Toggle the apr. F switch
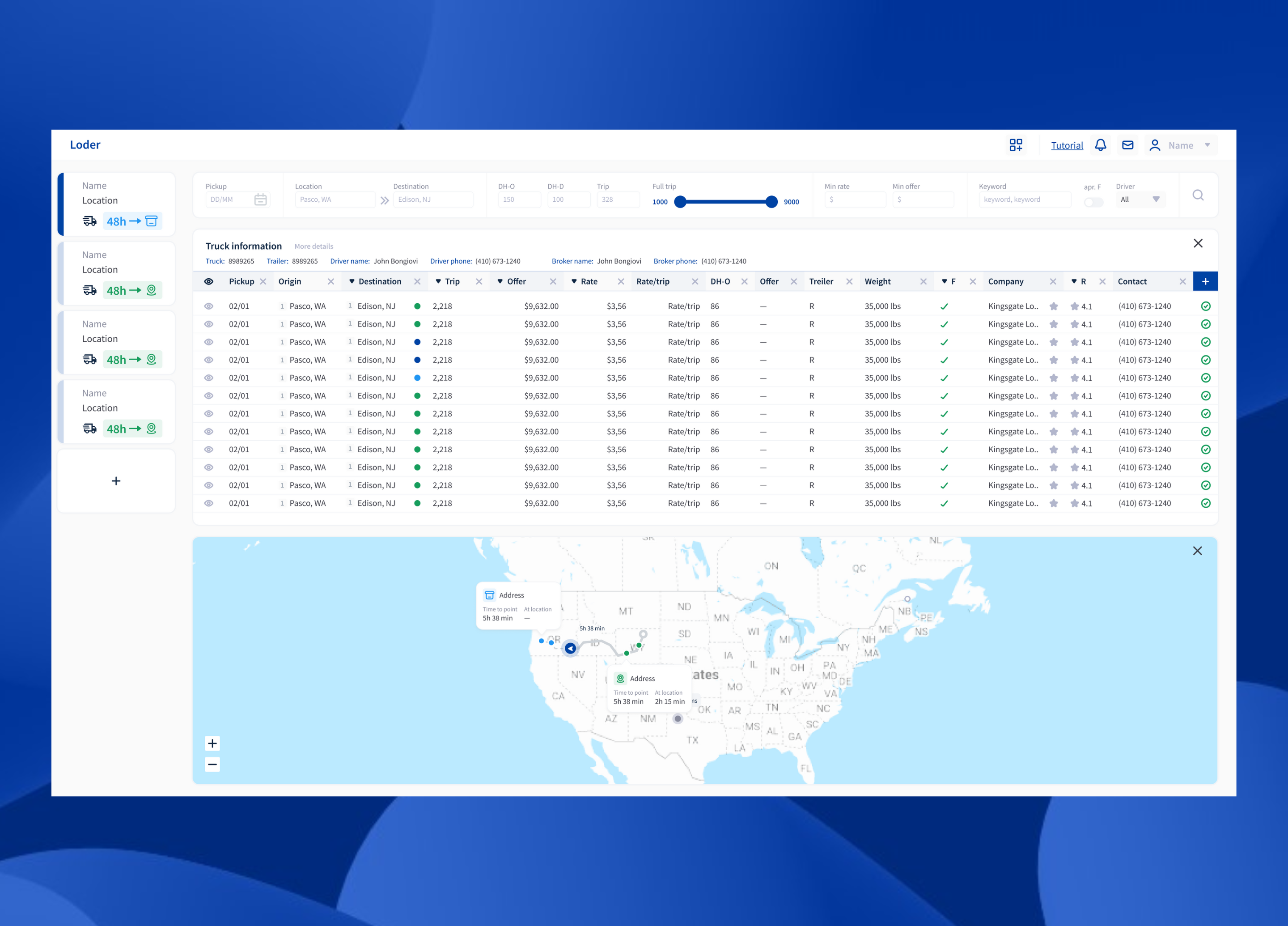 pos(1093,202)
